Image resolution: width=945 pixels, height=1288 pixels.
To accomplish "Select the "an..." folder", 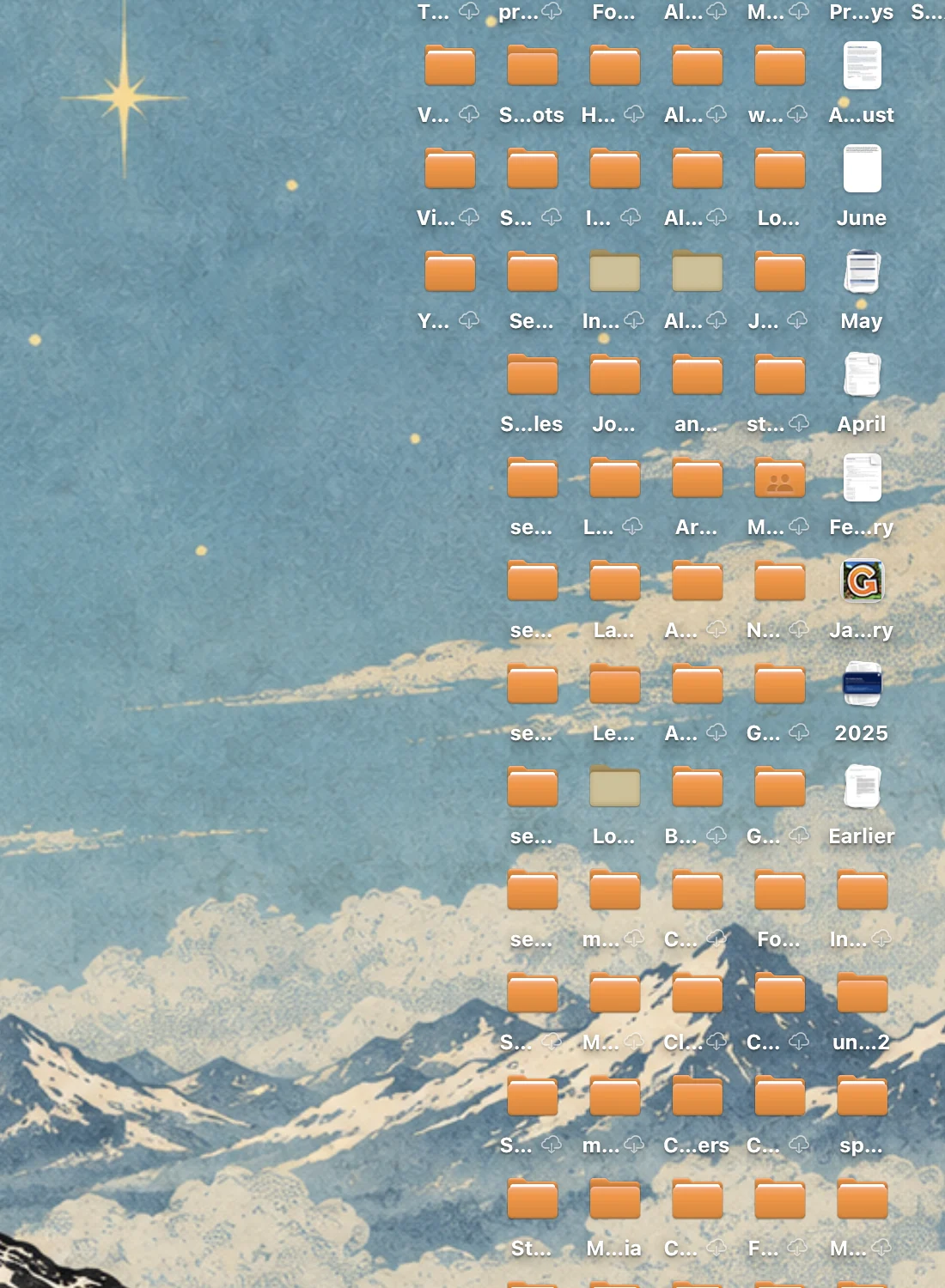I will coord(697,376).
